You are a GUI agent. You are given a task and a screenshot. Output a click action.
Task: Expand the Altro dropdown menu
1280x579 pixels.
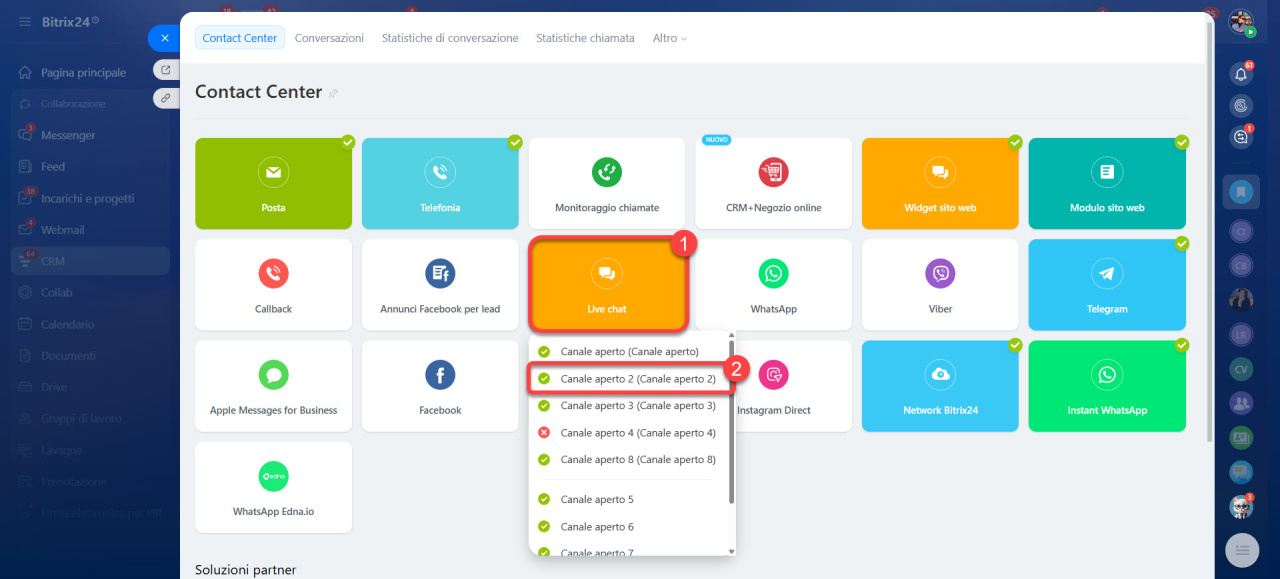coord(670,38)
